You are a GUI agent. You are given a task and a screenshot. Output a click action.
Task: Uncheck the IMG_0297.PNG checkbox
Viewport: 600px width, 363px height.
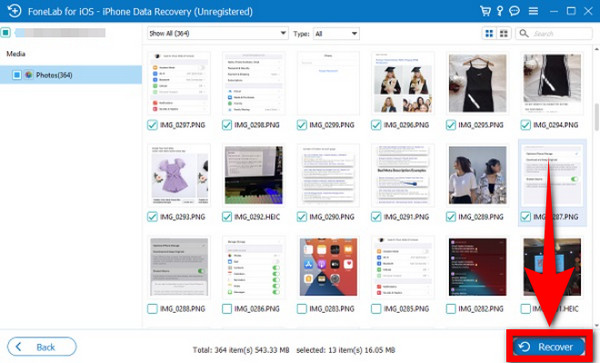[x=152, y=125]
